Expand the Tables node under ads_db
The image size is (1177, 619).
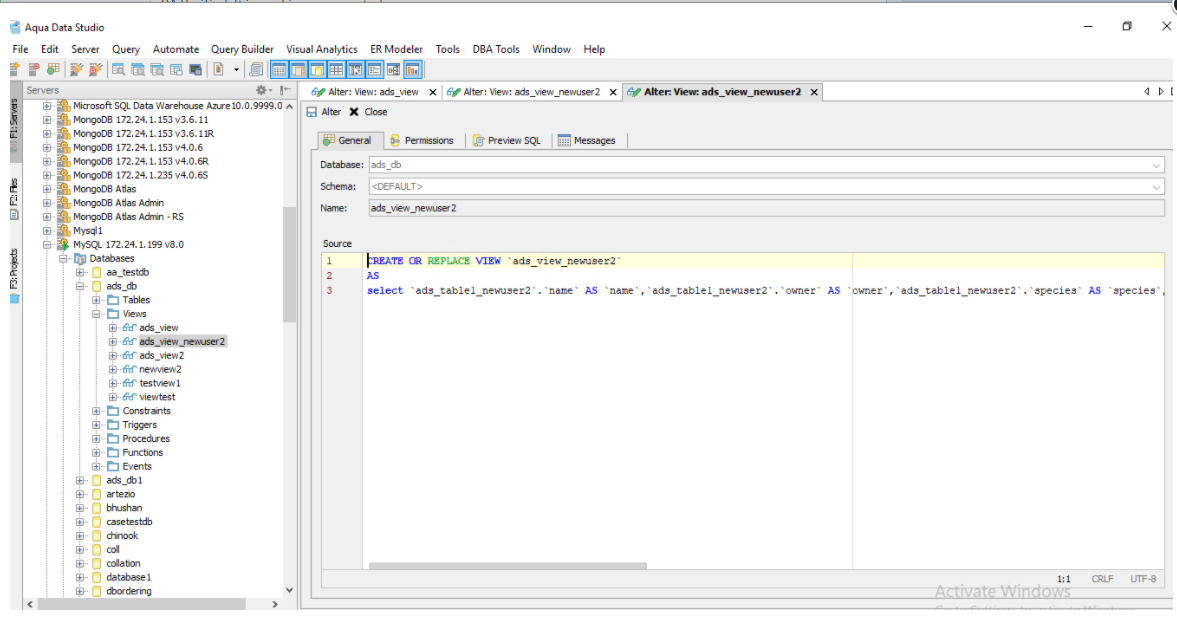pyautogui.click(x=97, y=300)
